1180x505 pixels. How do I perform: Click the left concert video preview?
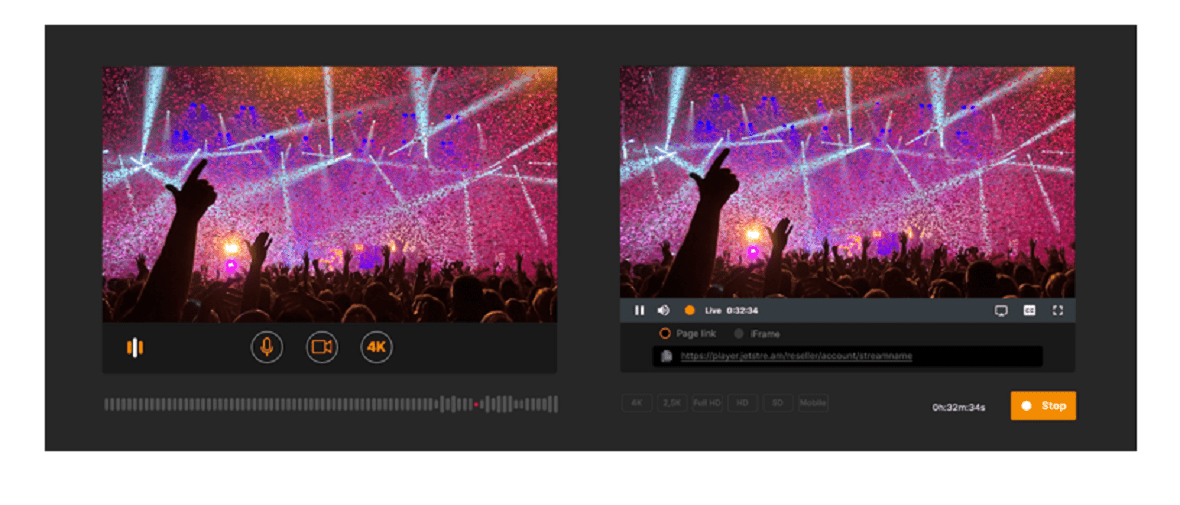330,194
